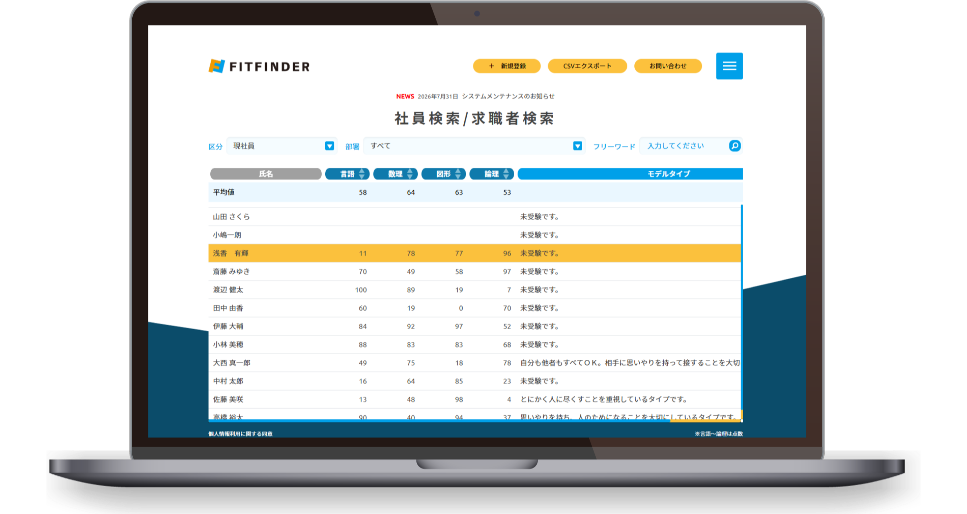The height and width of the screenshot is (514, 967).
Task: Open the hamburger menu
Action: [x=729, y=66]
